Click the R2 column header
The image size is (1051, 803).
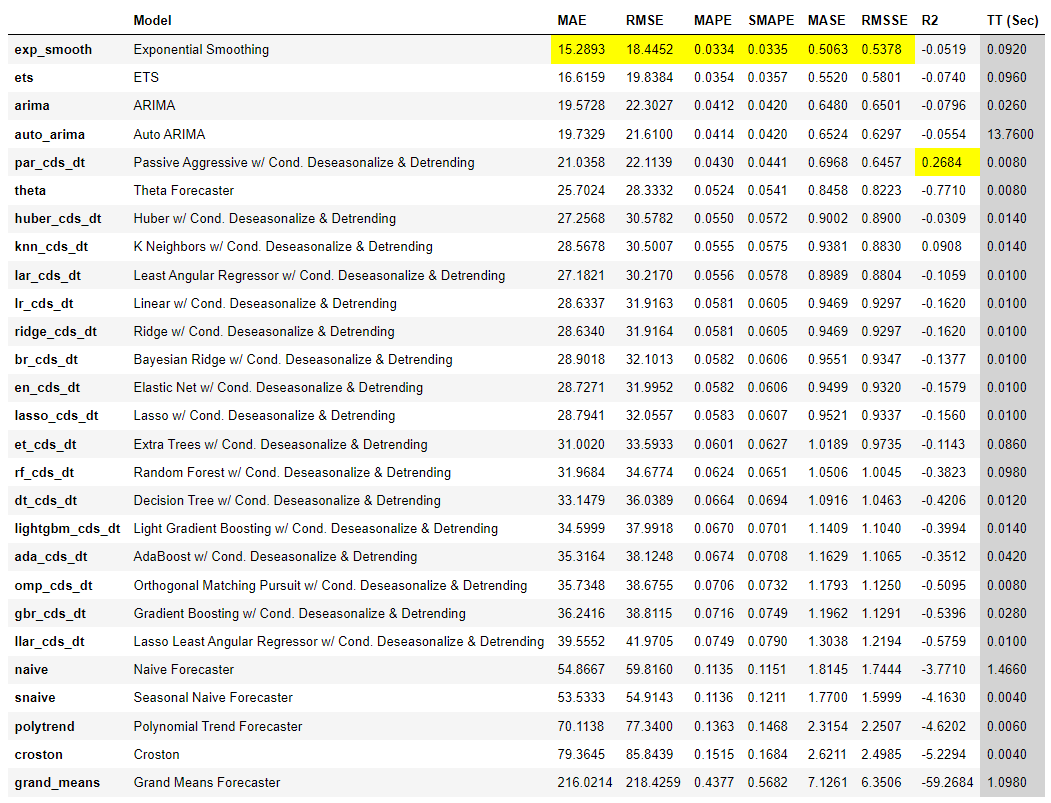click(930, 20)
